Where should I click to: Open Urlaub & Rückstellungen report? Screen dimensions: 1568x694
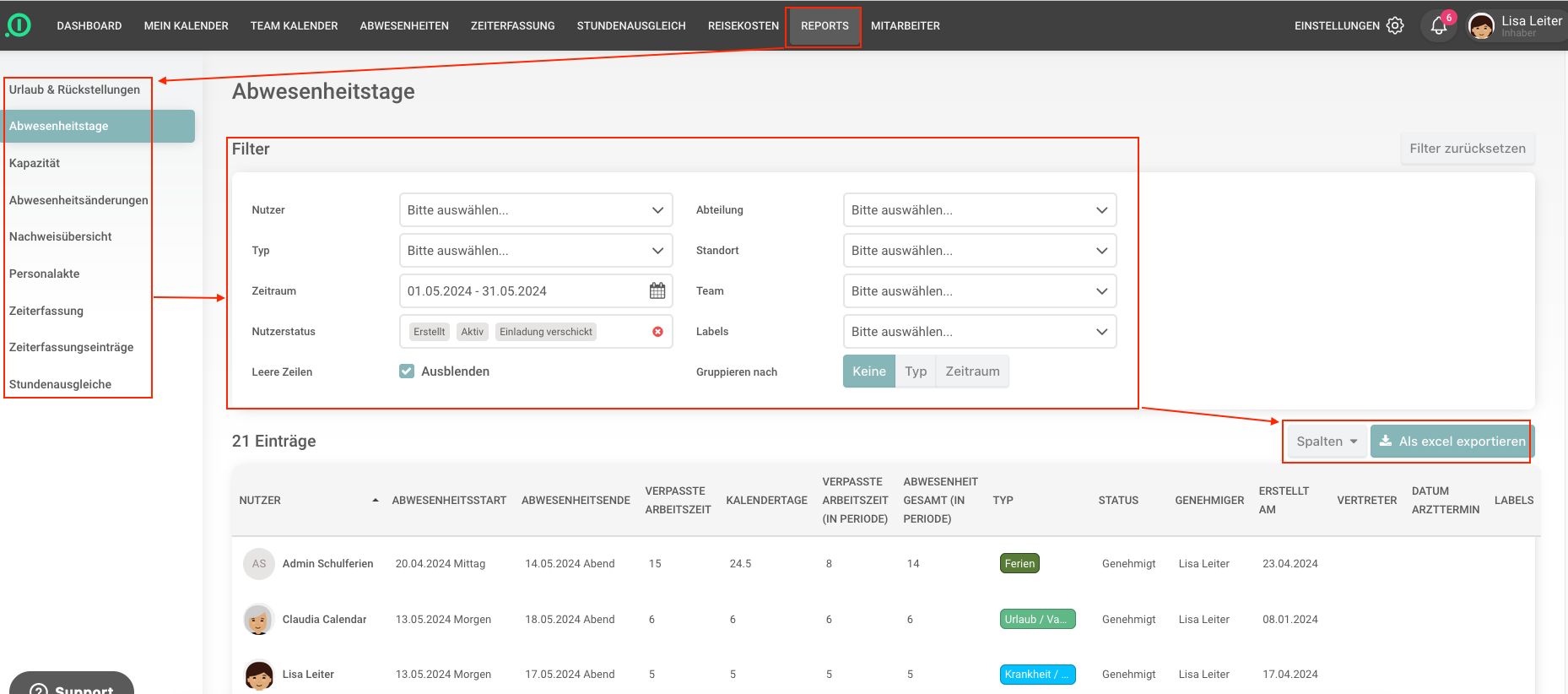[x=75, y=89]
